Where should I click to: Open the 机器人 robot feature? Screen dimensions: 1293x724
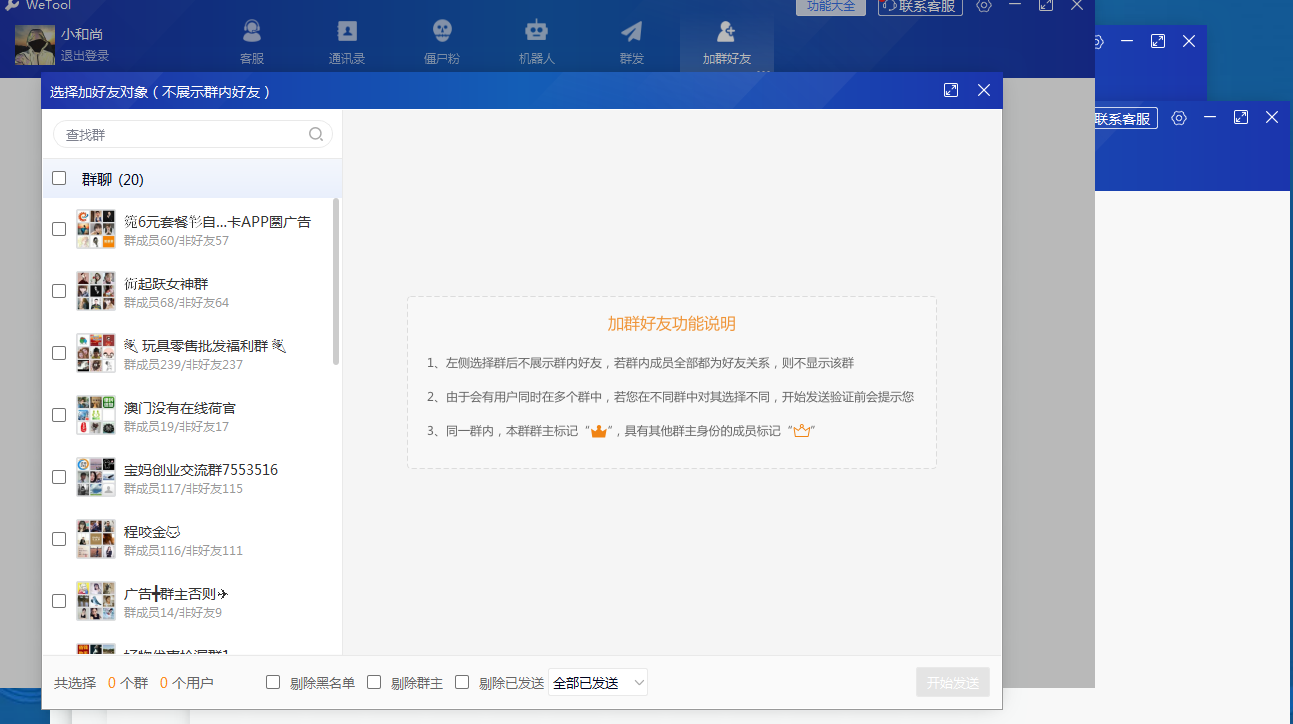[x=536, y=40]
